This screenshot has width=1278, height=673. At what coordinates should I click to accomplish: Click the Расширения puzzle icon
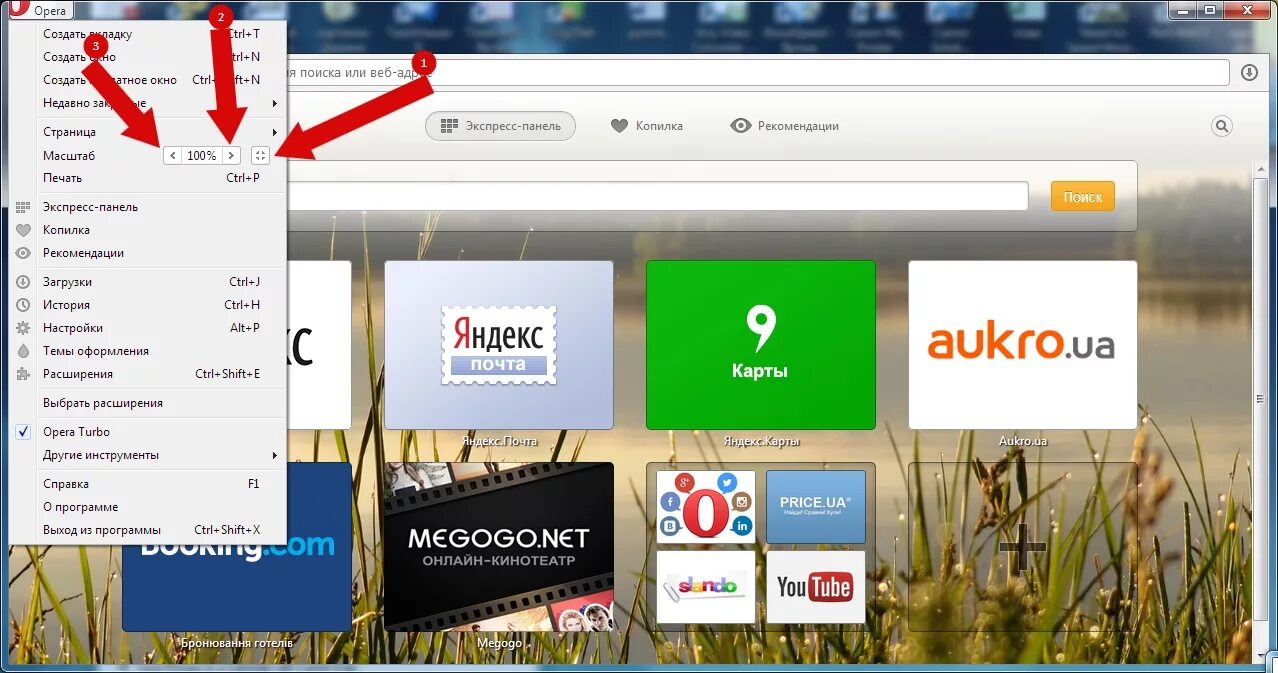click(23, 374)
